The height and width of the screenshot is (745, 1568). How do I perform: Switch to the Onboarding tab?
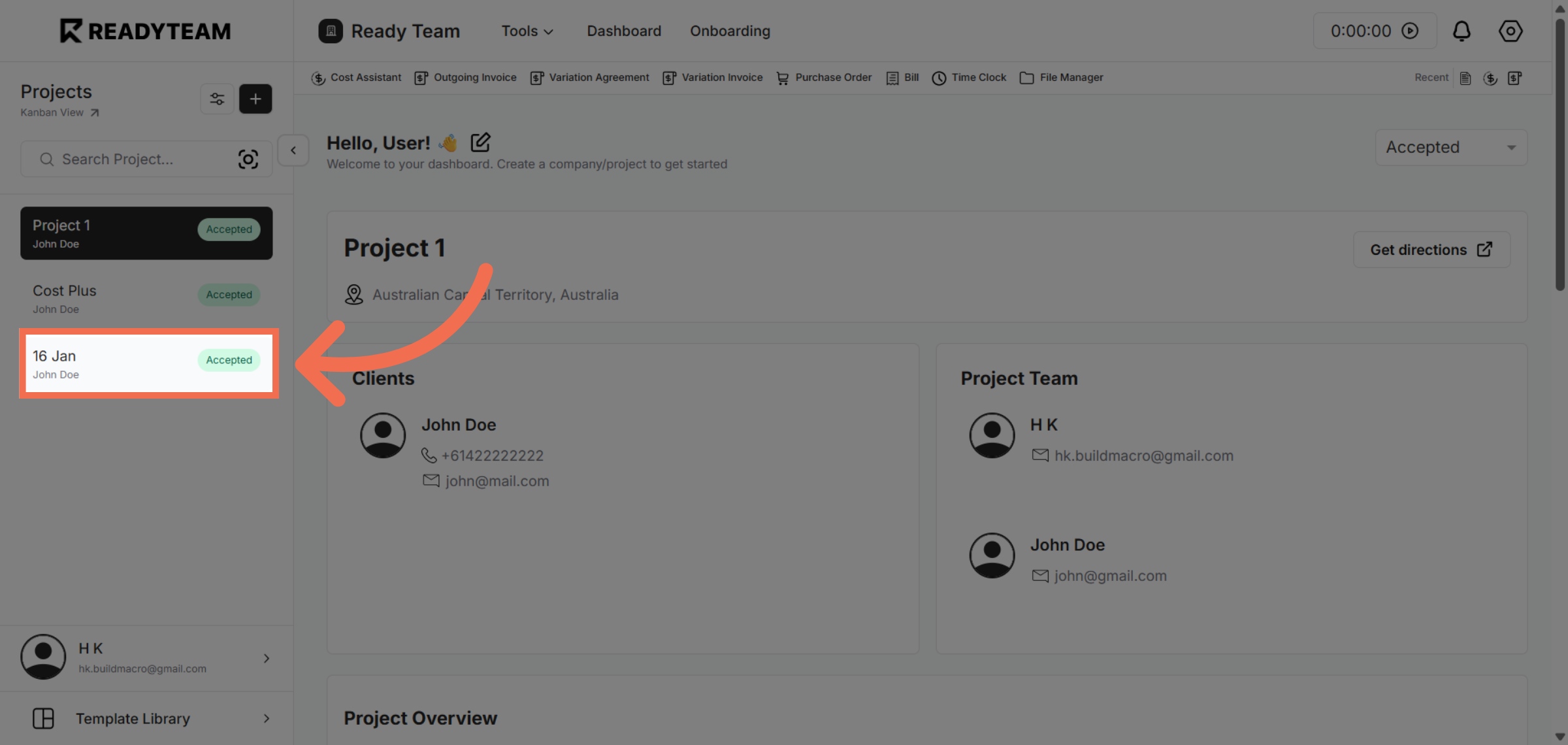(x=730, y=31)
